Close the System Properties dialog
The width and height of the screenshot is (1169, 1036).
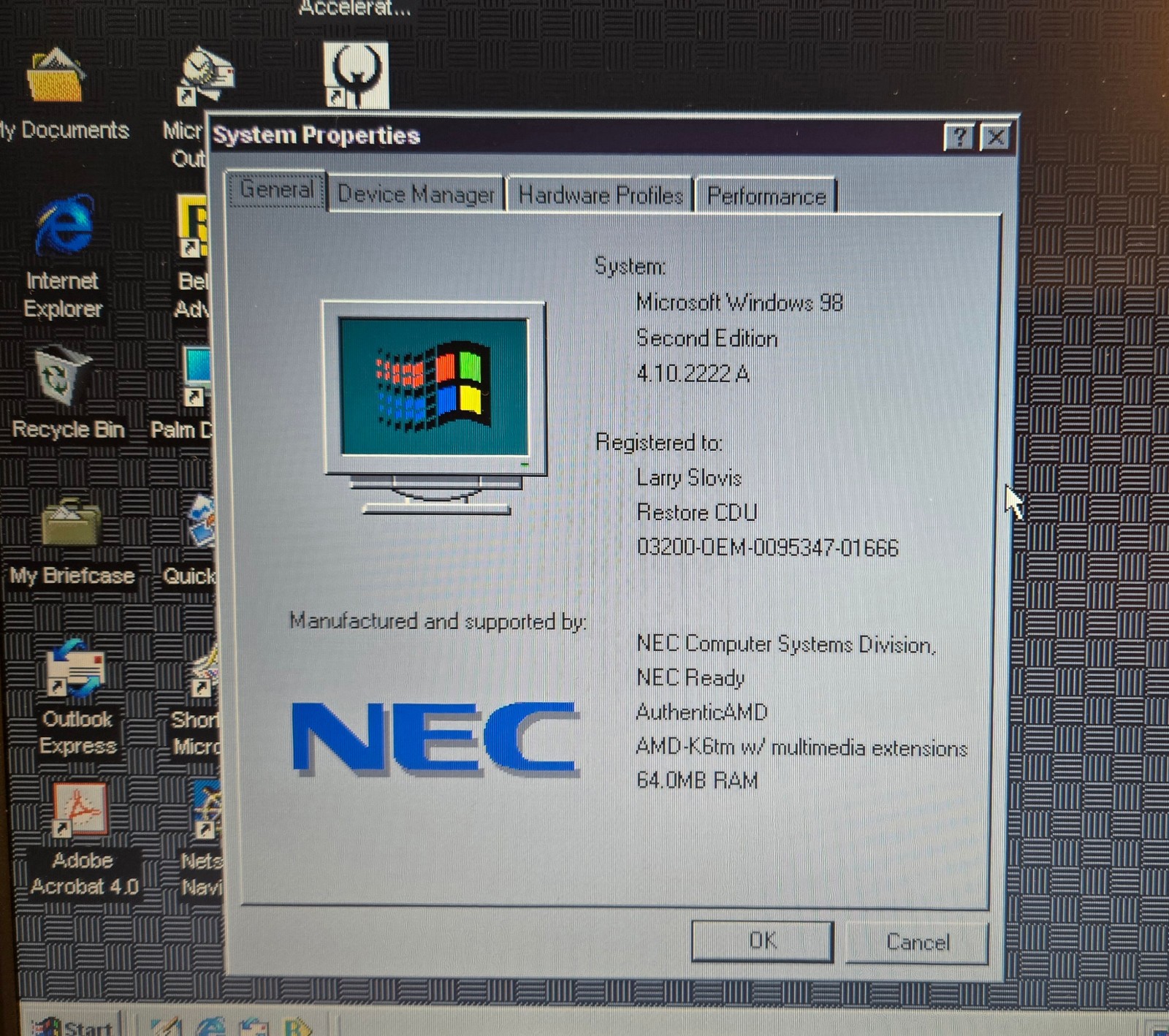995,137
